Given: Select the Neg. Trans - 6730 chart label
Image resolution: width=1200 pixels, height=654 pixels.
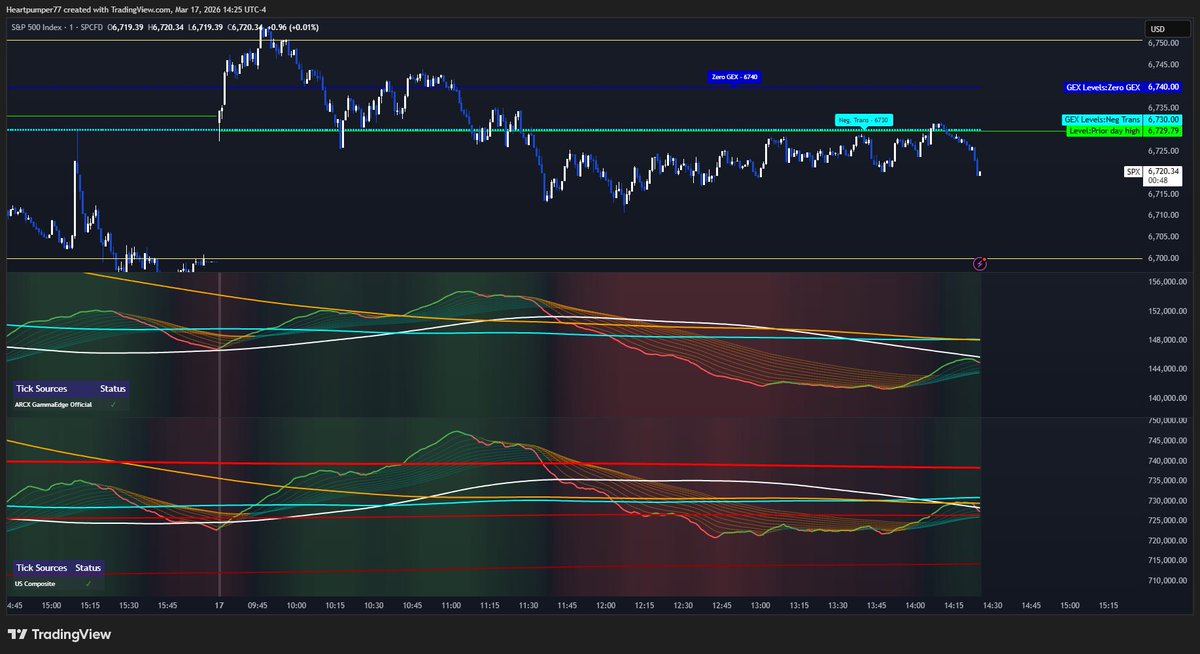Looking at the screenshot, I should (863, 120).
